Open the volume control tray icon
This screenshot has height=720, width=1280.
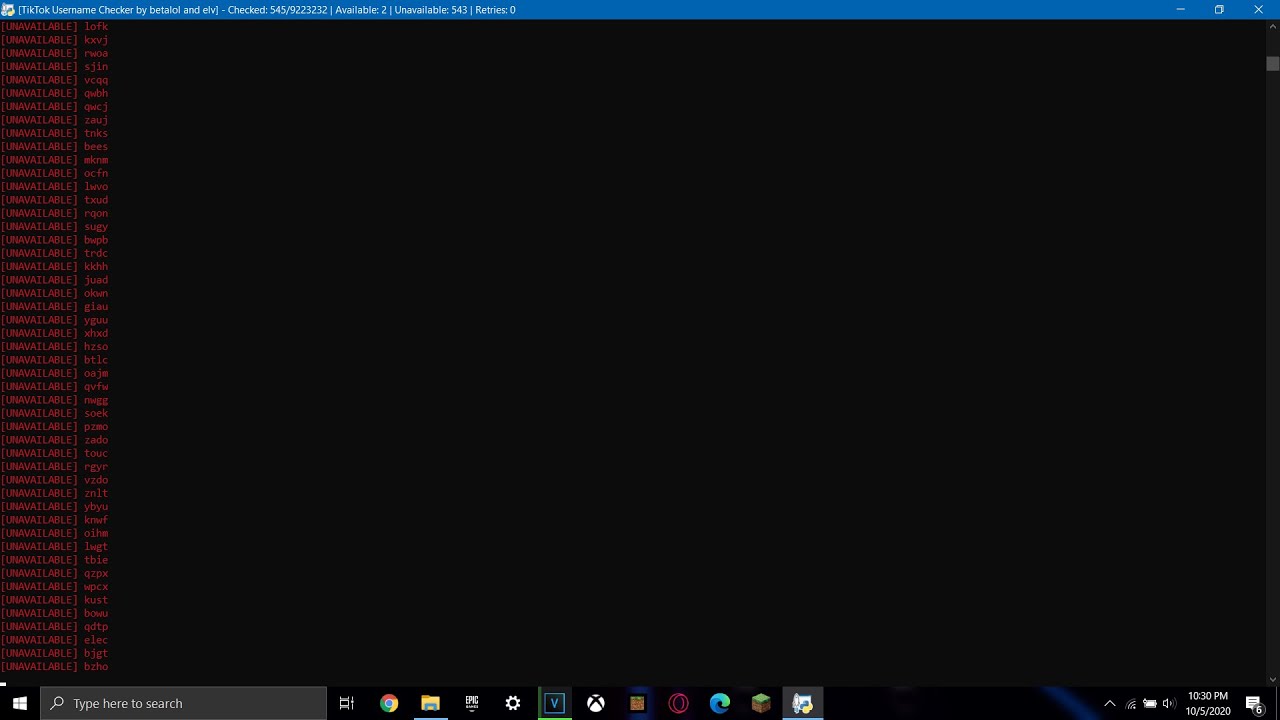[1169, 704]
